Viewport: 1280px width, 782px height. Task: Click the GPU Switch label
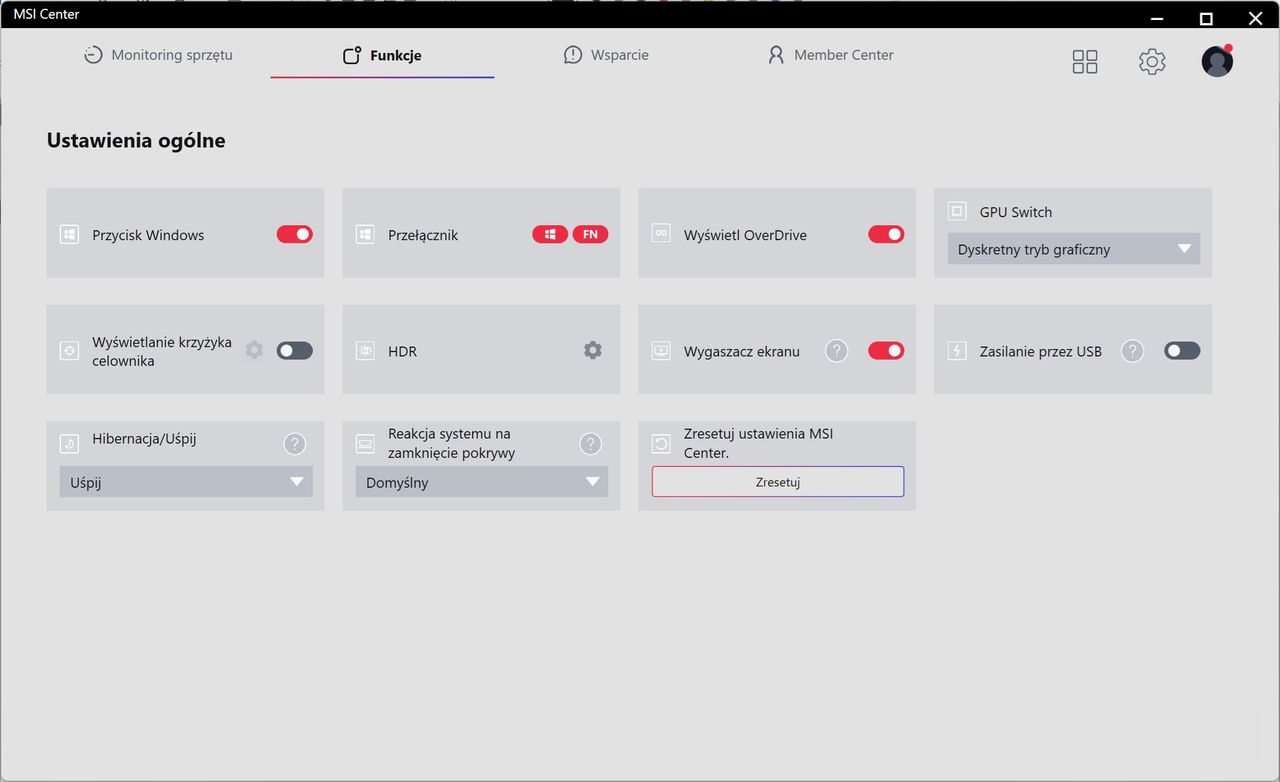[x=1016, y=212]
